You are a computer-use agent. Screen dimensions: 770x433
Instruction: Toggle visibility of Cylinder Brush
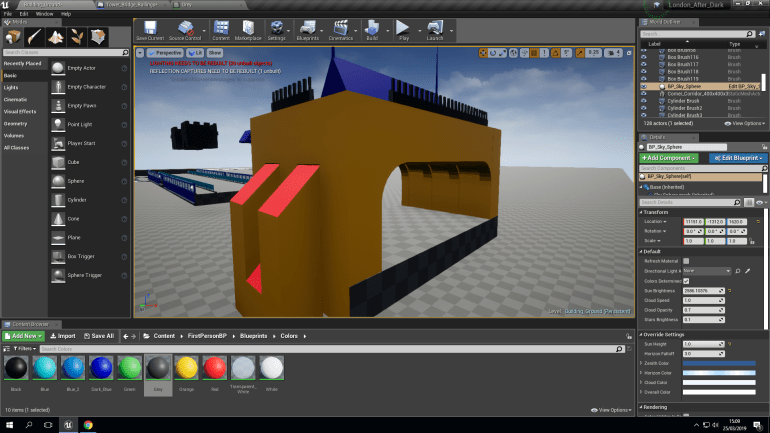tap(644, 101)
